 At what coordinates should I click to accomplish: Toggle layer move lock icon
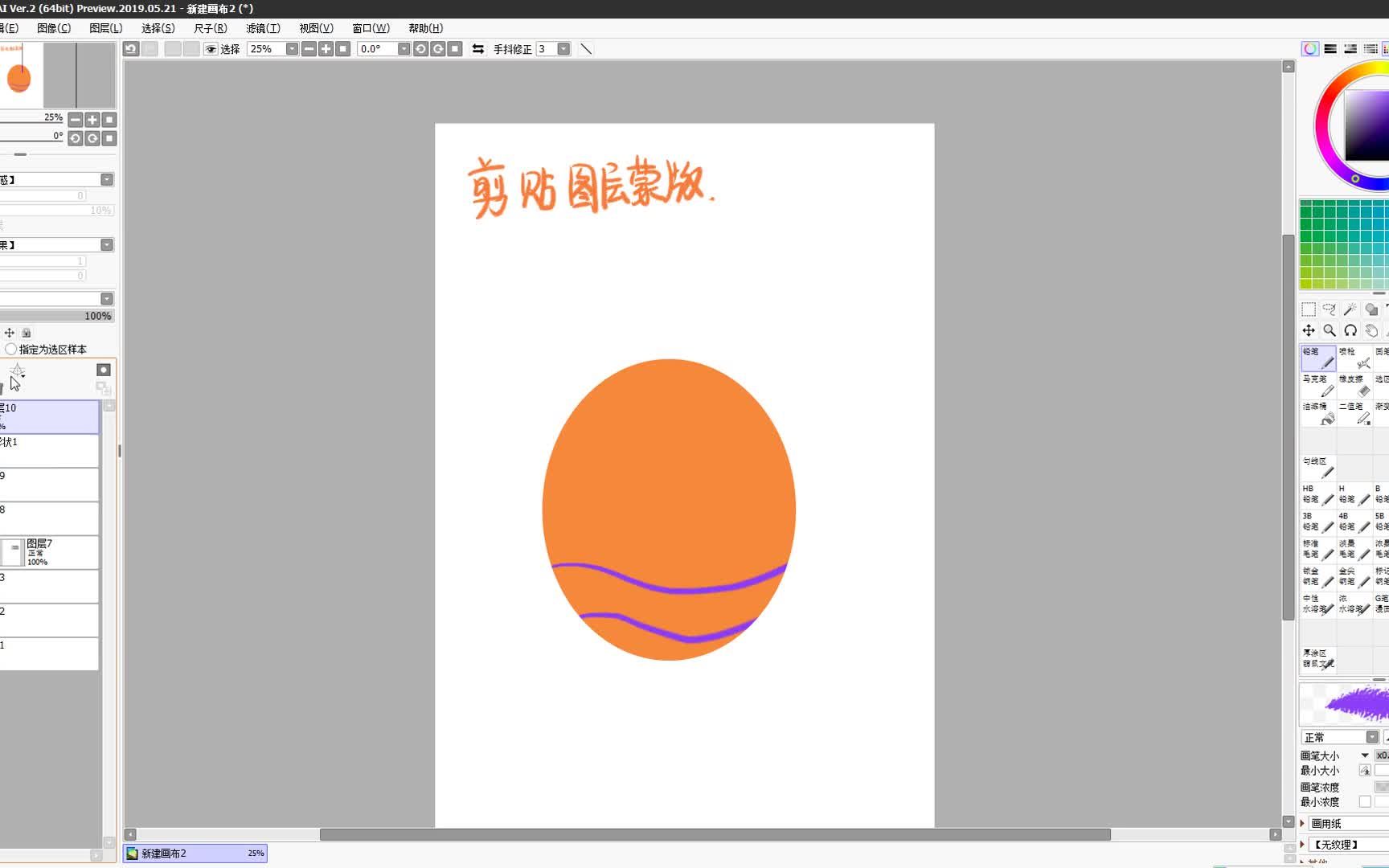(x=10, y=333)
